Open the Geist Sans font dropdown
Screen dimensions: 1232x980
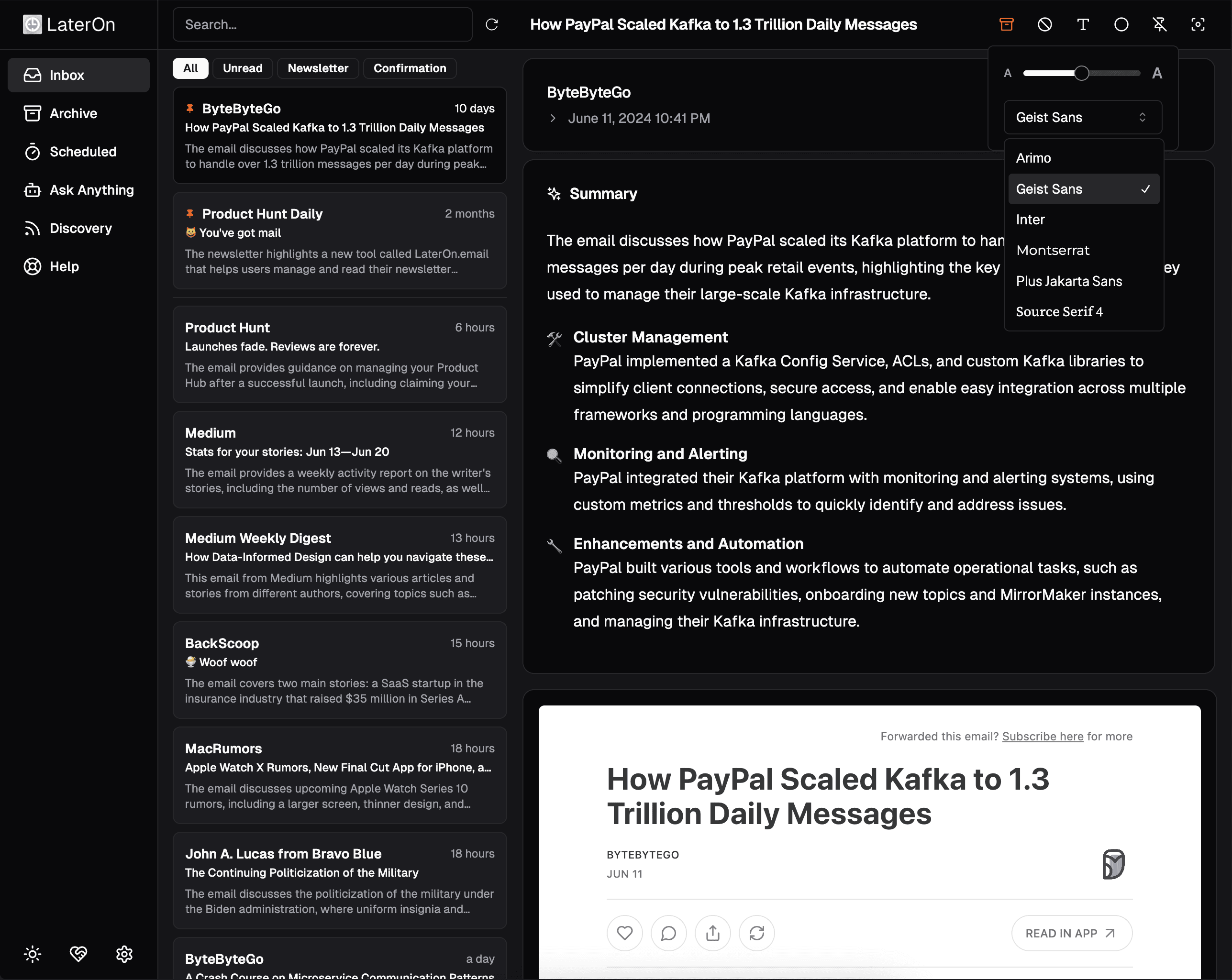[1082, 117]
